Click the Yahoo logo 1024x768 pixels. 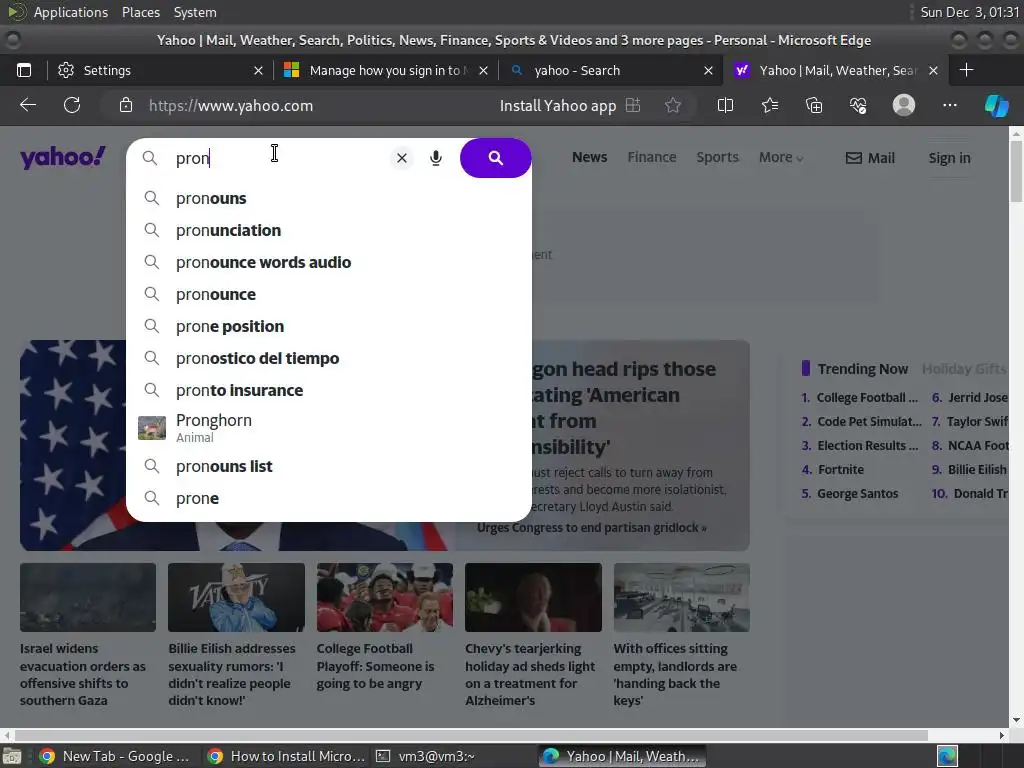pyautogui.click(x=63, y=157)
